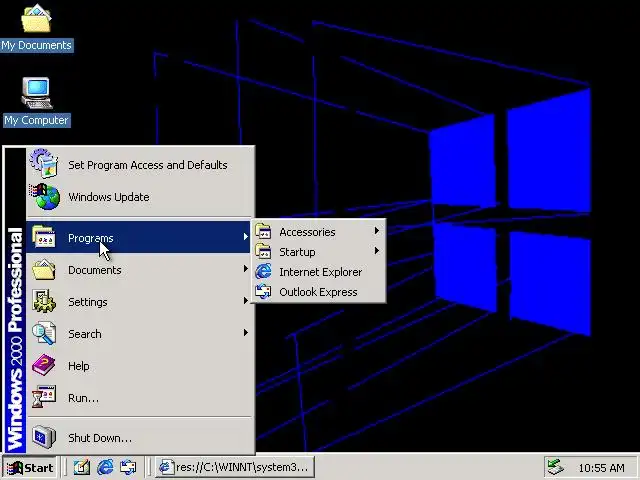This screenshot has height=480, width=640.
Task: Open the Settings menu item
Action: (140, 302)
